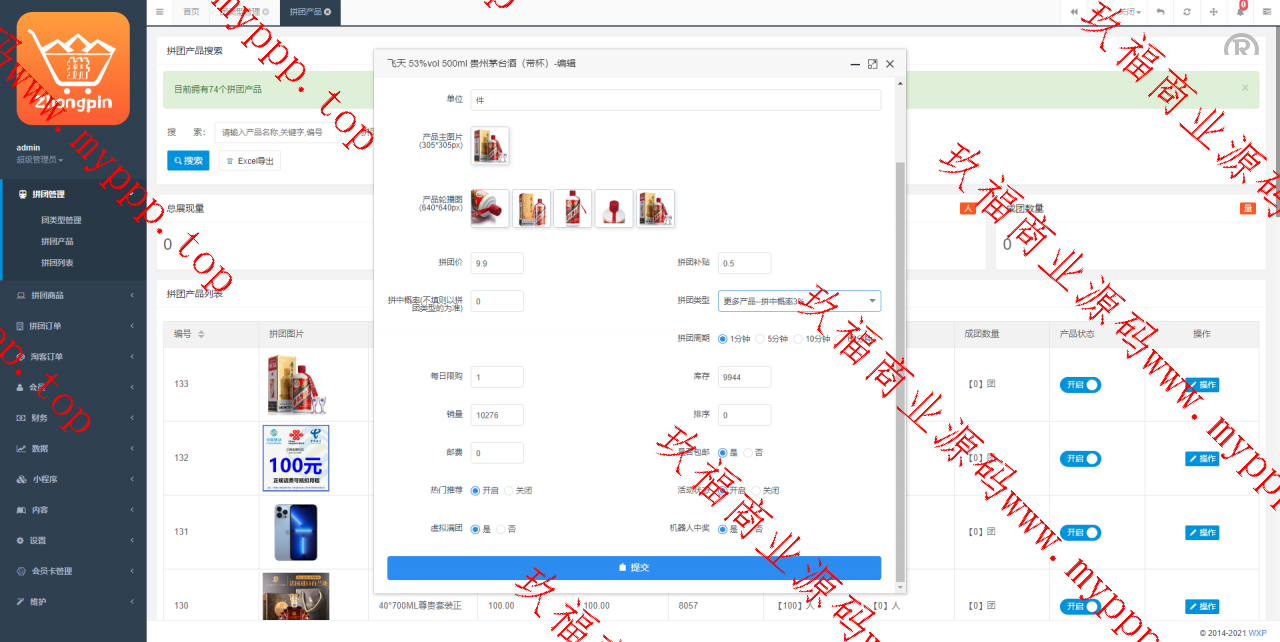
Task: Select the 5分钟 拼团周期 radio option
Action: click(x=760, y=339)
